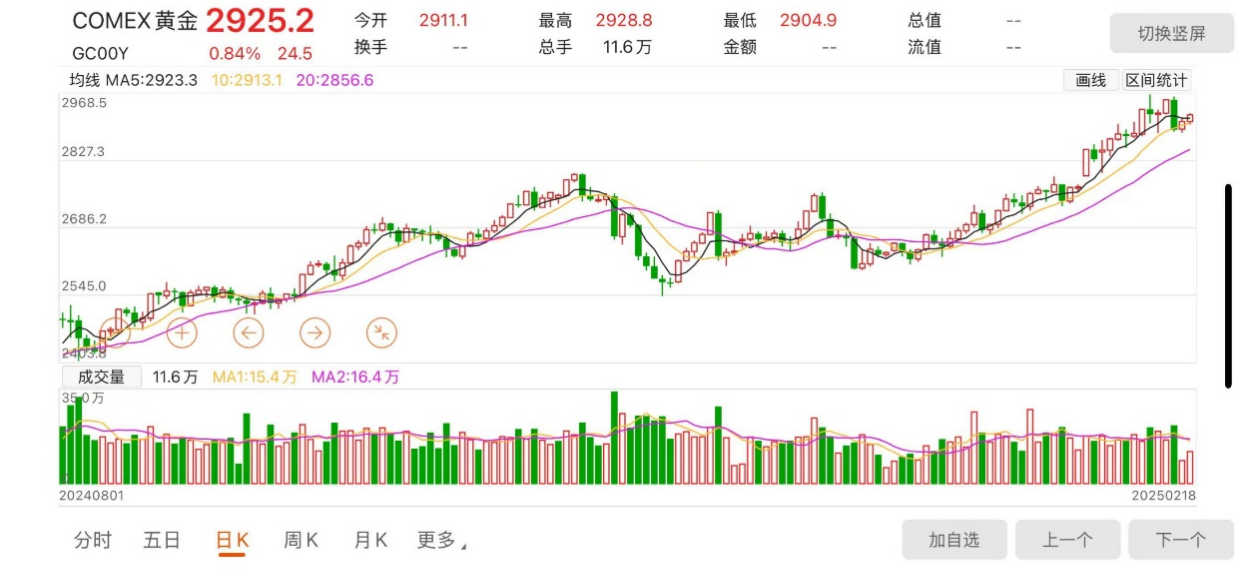Click the COMEX黄金 instrument title
Image resolution: width=1242 pixels, height=572 pixels.
(135, 21)
